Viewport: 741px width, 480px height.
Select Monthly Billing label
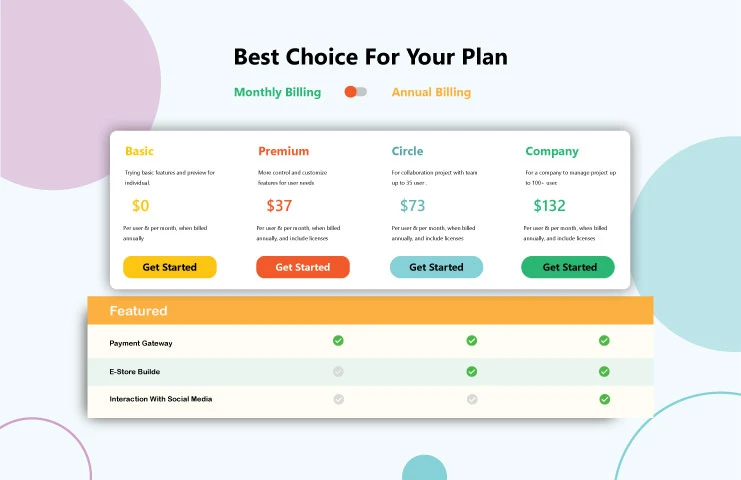[277, 92]
